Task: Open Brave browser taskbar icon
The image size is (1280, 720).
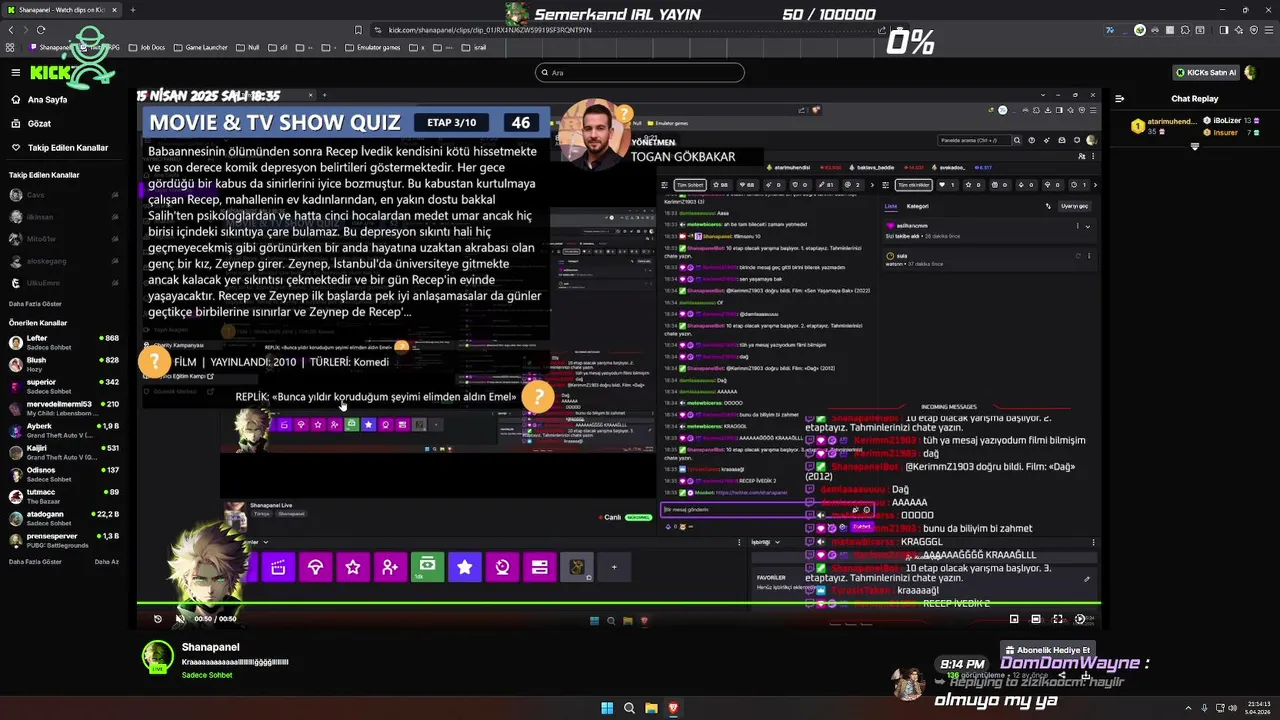Action: (673, 708)
